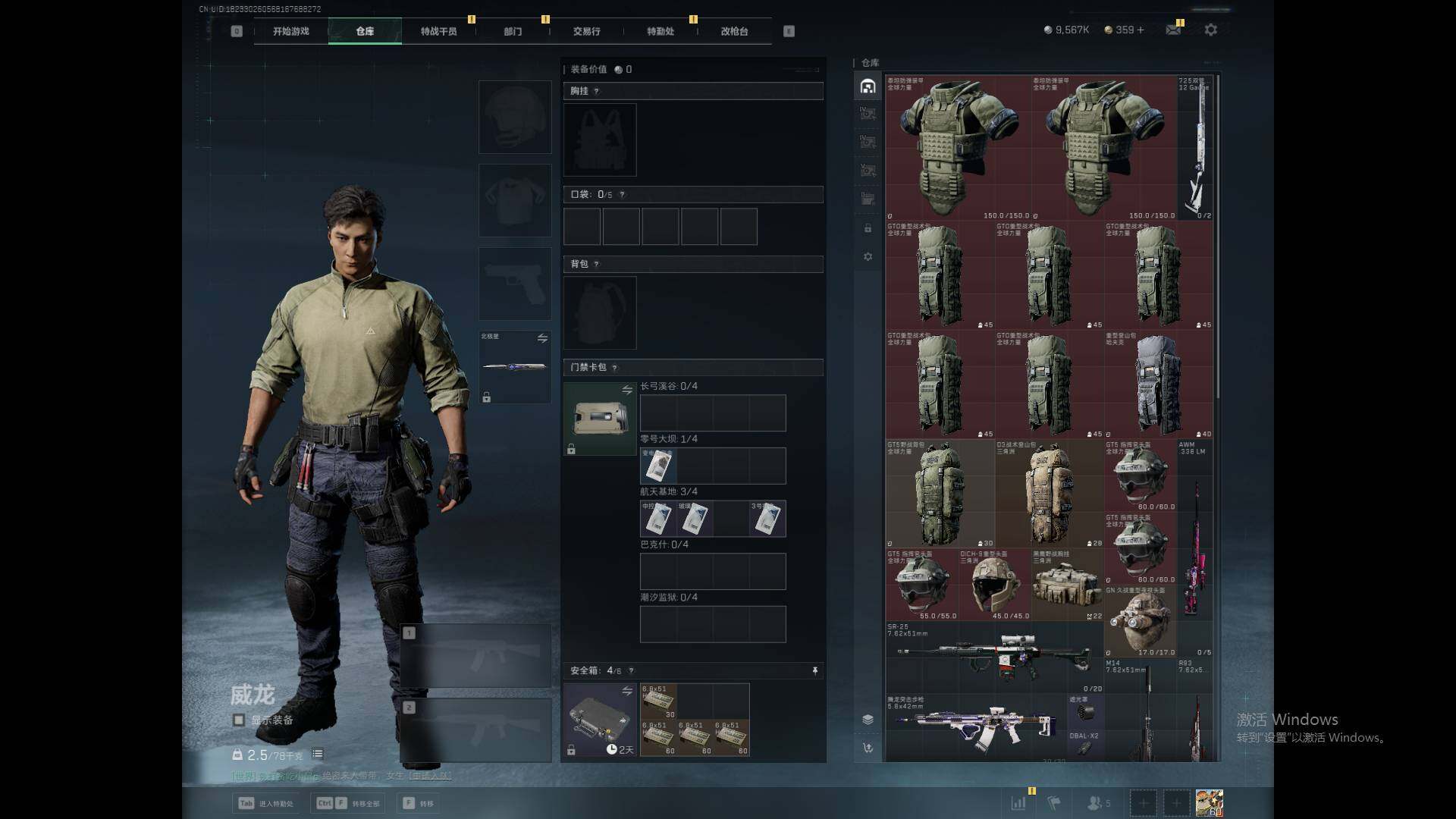The height and width of the screenshot is (819, 1456).
Task: Click the statistics bar chart icon
Action: click(1018, 802)
